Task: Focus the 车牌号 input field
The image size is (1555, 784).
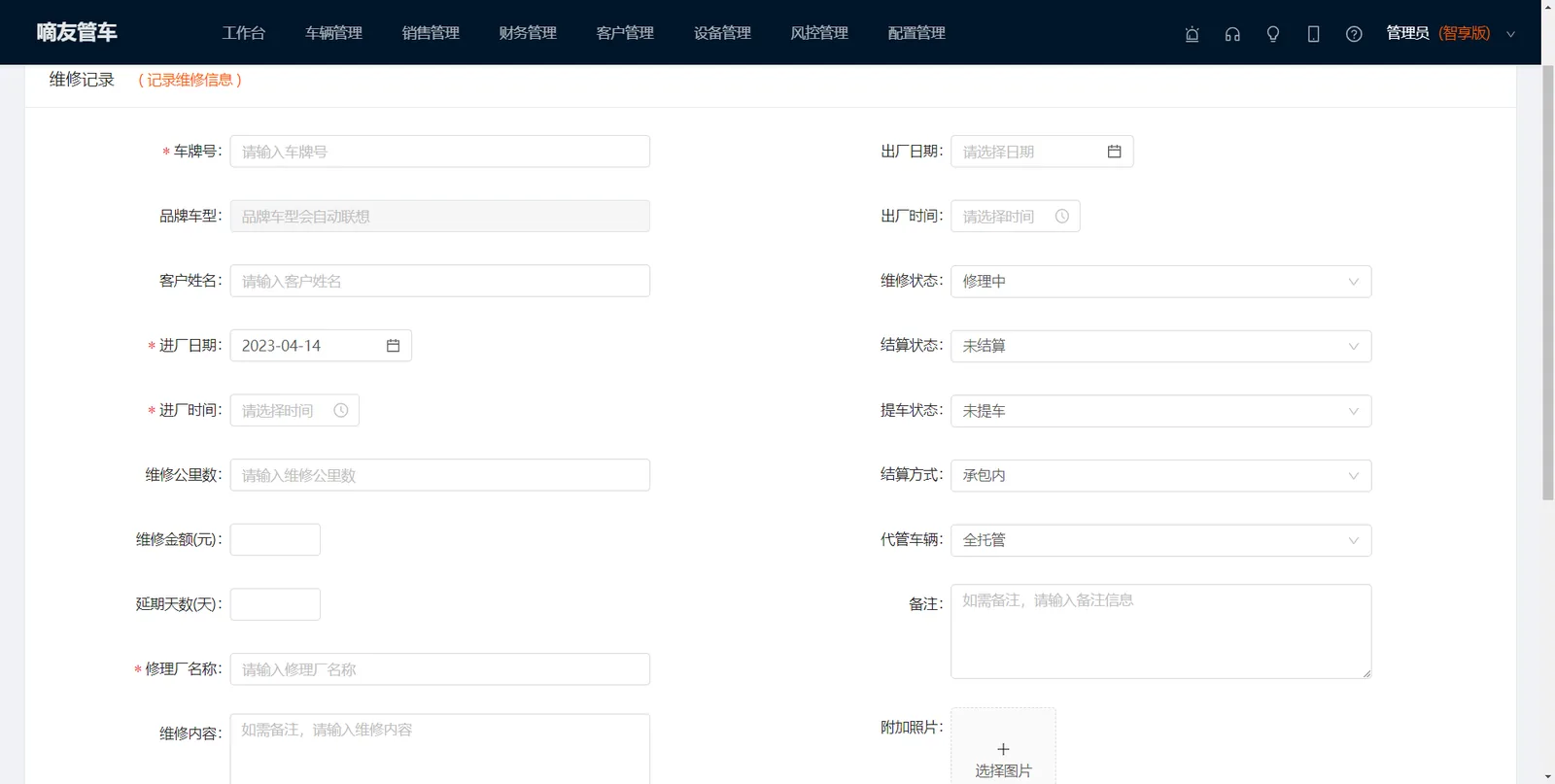Action: pos(440,152)
